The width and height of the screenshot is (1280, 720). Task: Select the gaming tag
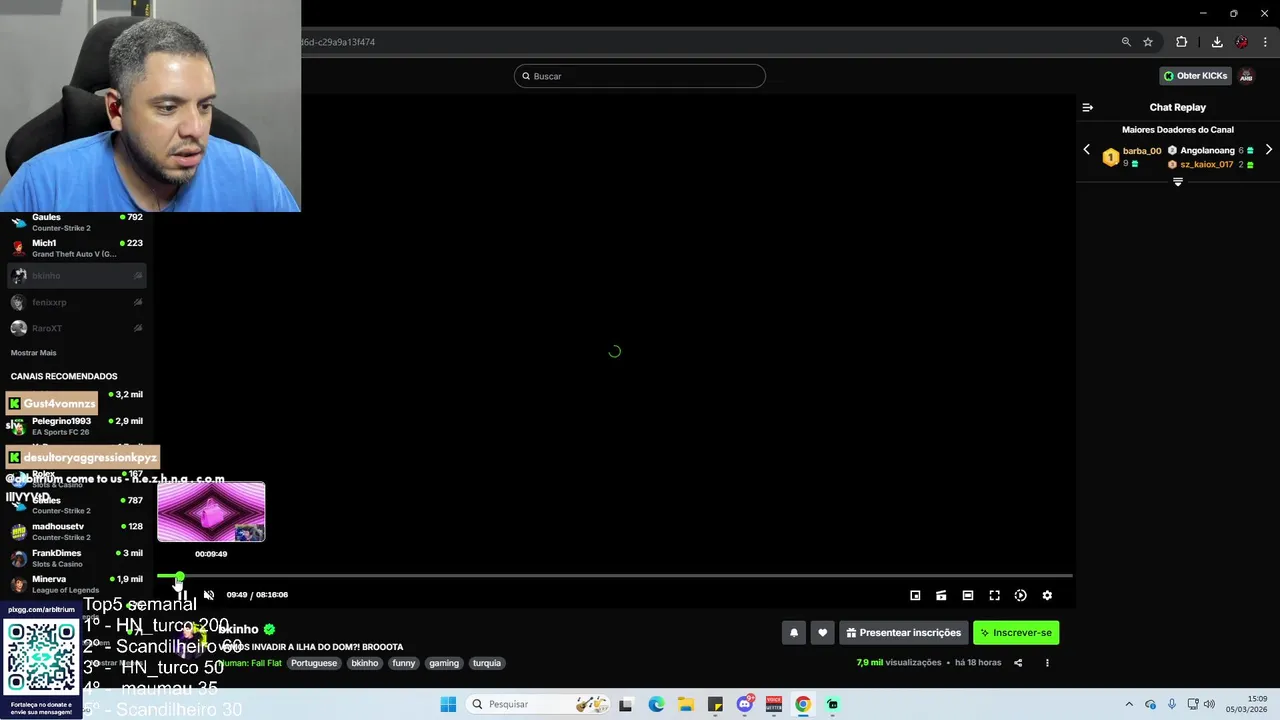444,663
